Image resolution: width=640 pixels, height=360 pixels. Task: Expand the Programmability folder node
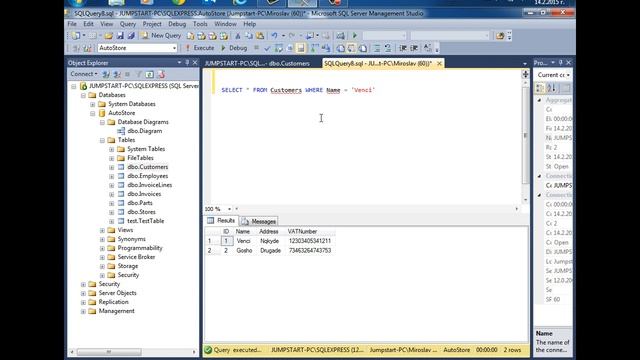point(102,248)
